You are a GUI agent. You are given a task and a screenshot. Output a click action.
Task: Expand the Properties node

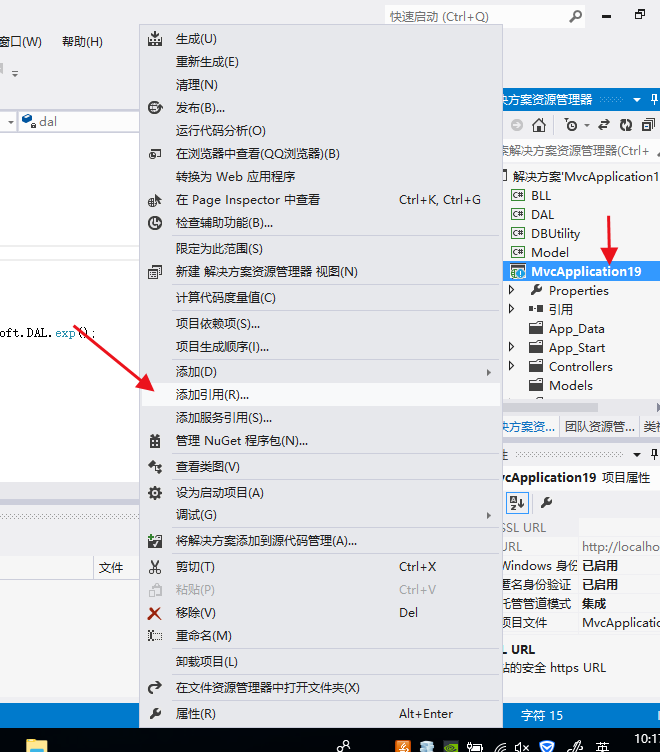click(511, 290)
